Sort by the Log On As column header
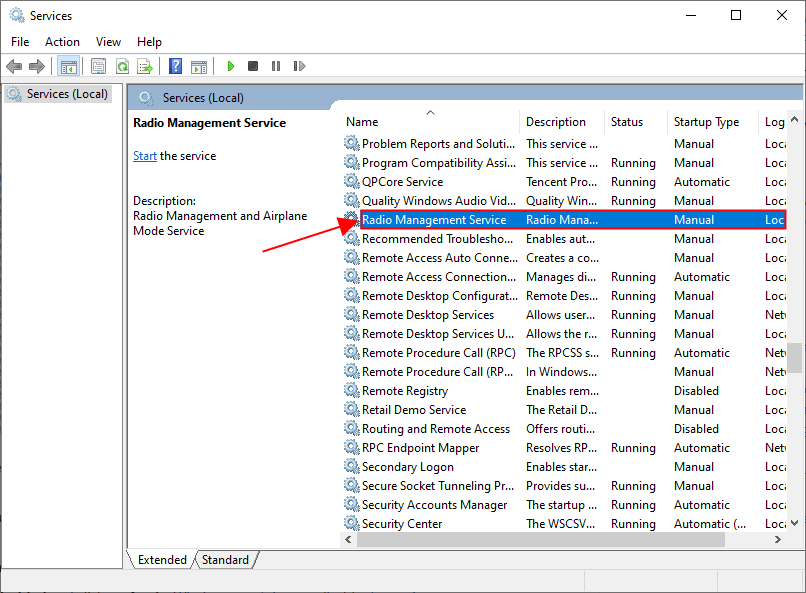 773,122
